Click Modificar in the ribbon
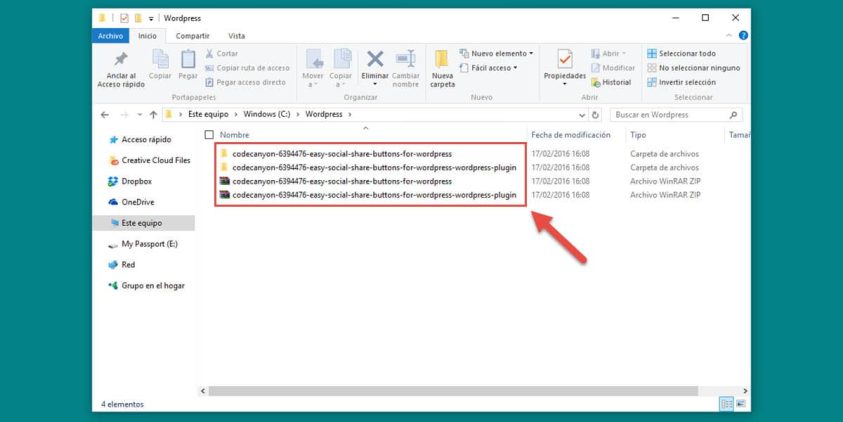The image size is (843, 422). (x=613, y=68)
